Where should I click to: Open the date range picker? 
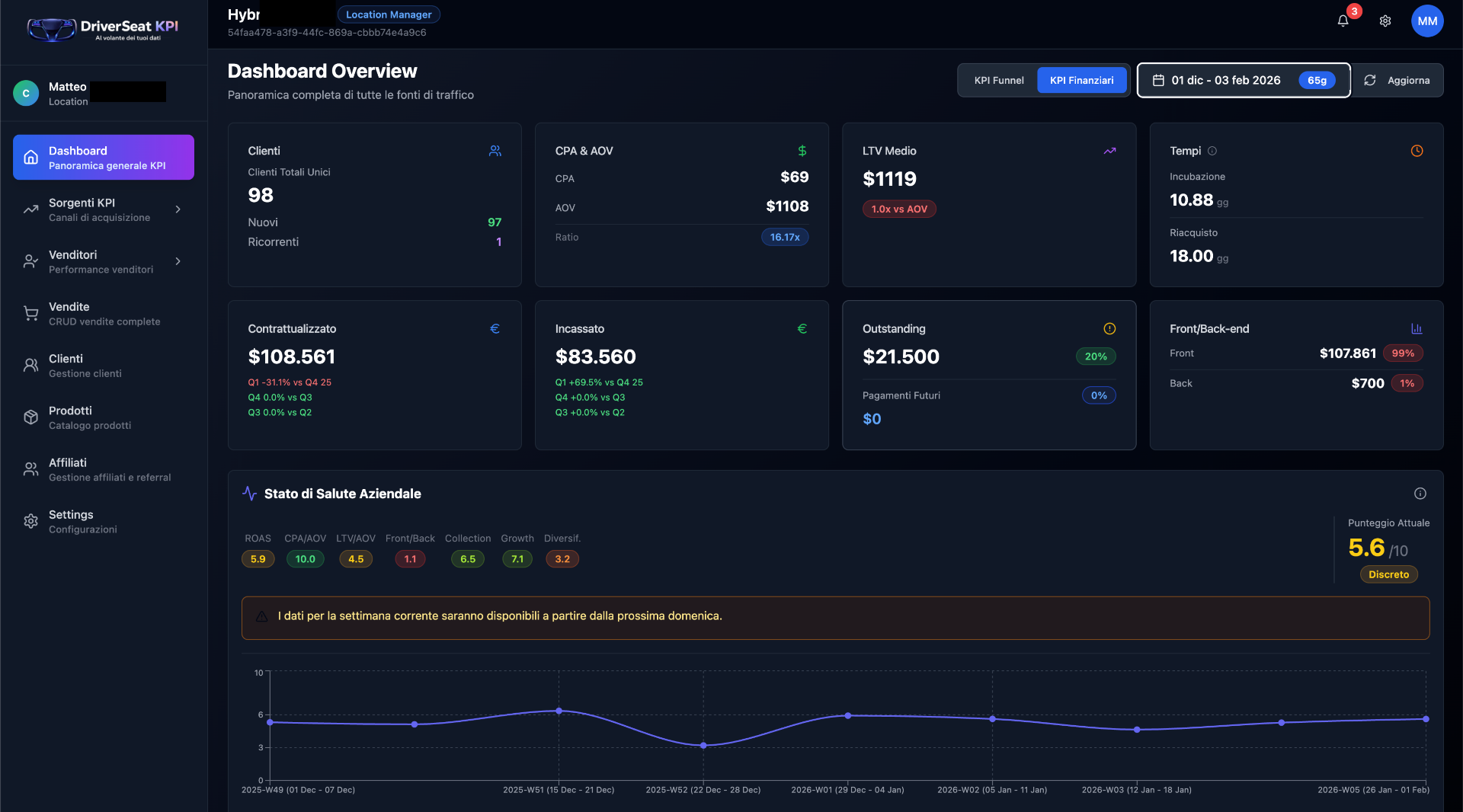point(1243,80)
